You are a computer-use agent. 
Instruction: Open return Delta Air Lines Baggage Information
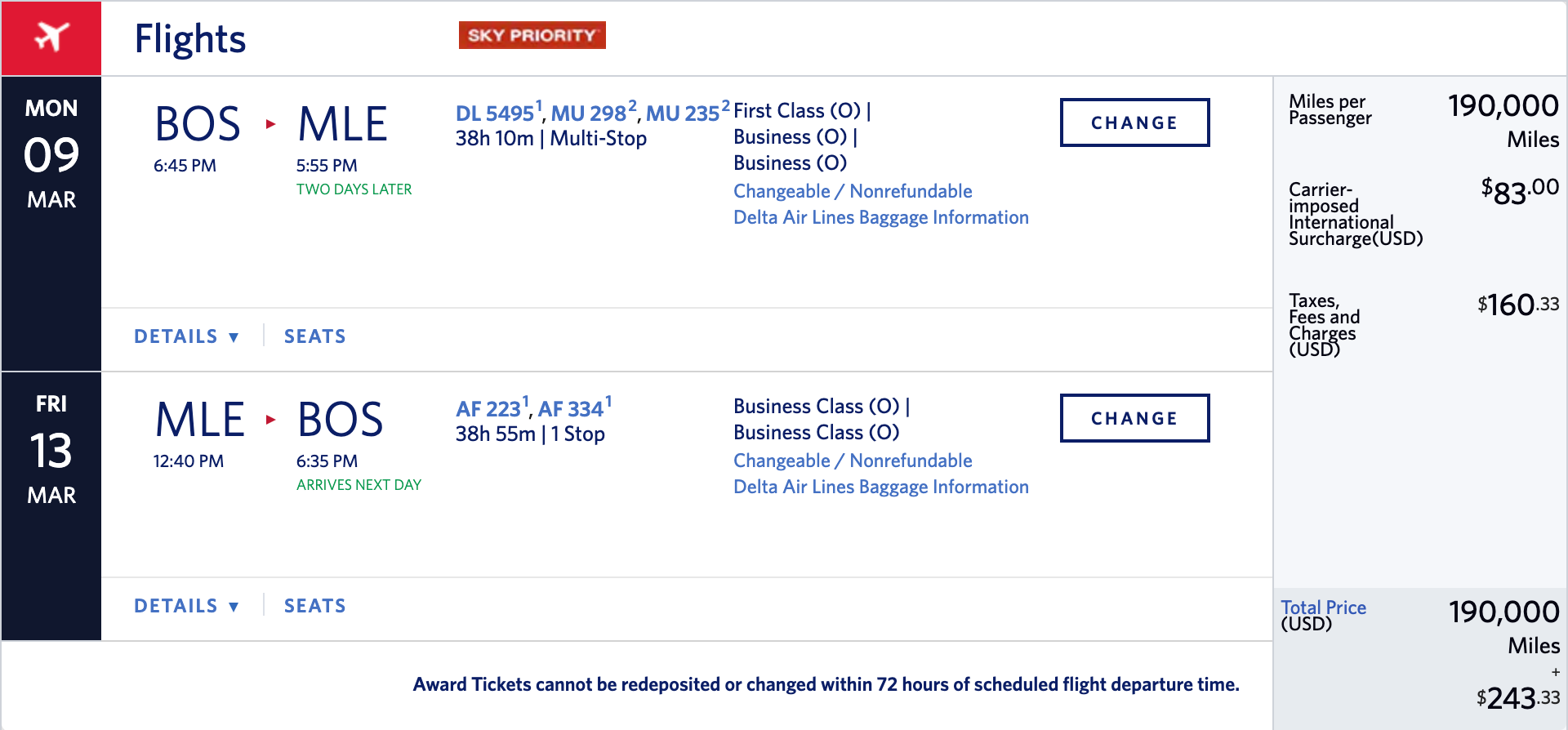[x=881, y=487]
